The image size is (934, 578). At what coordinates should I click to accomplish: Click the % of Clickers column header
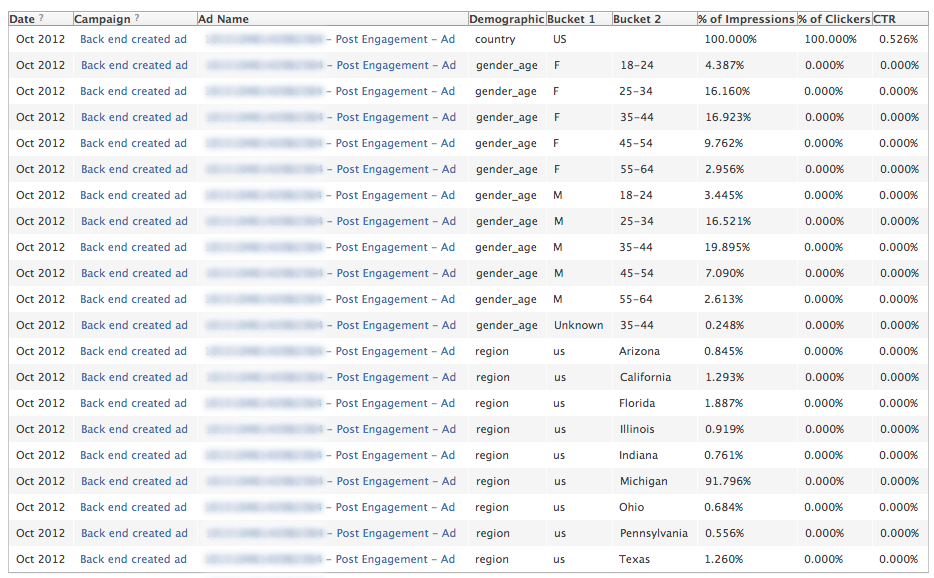coord(834,19)
